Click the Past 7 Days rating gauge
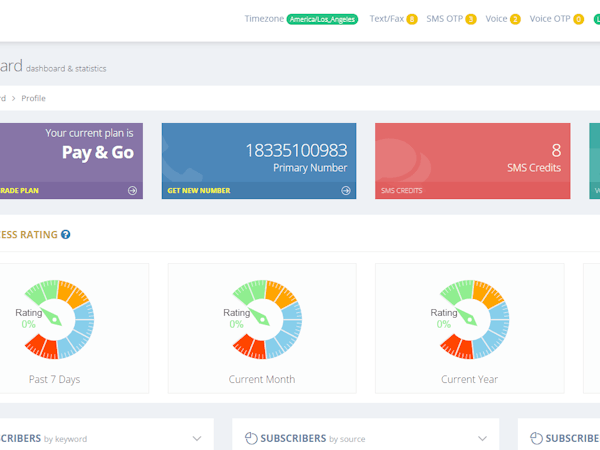600x450 pixels. coord(57,320)
